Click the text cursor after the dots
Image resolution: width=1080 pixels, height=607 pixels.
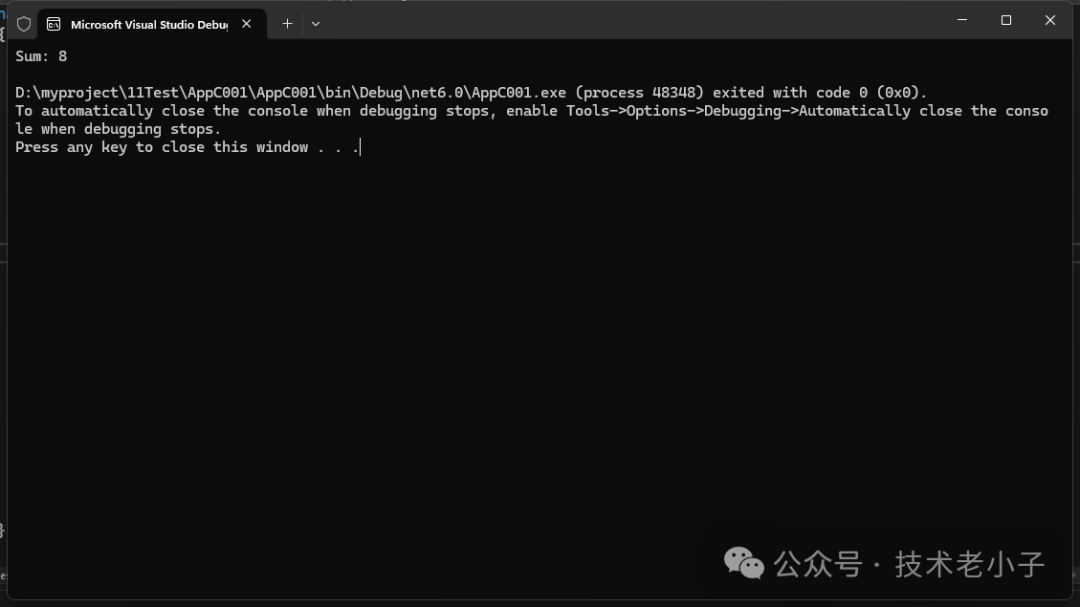pyautogui.click(x=360, y=147)
